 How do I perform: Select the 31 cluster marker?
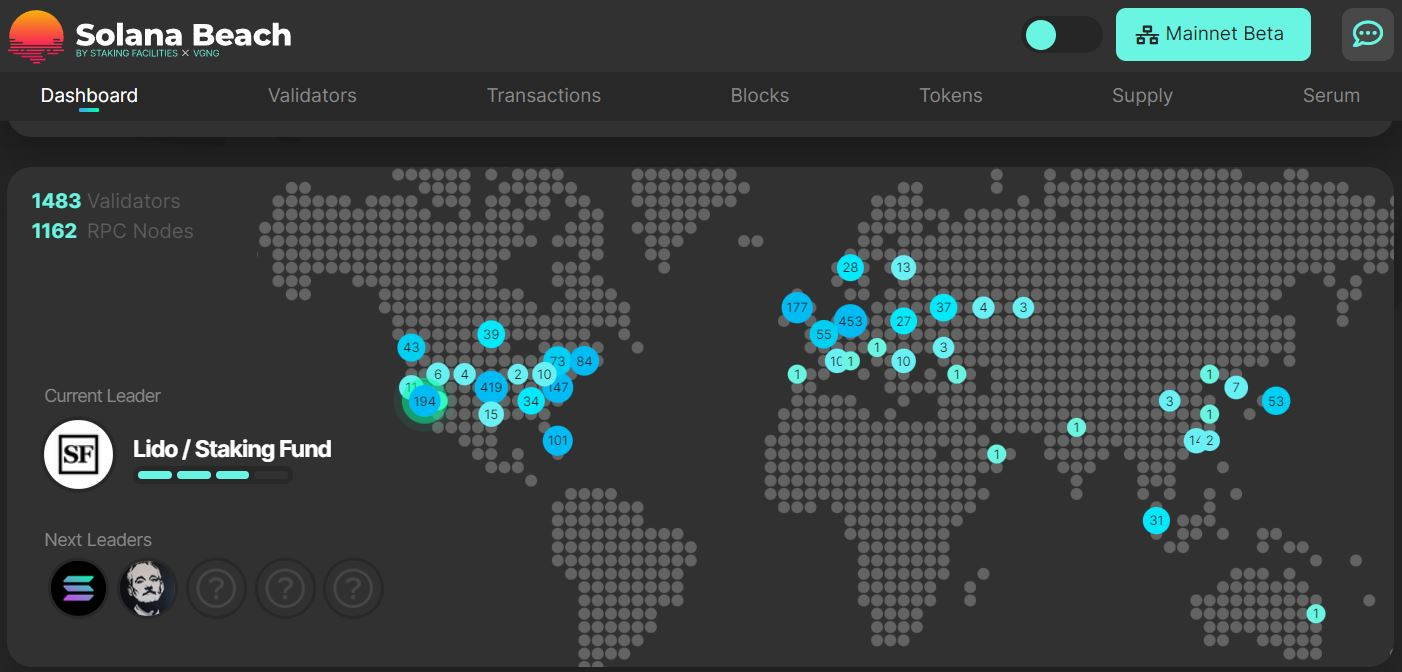(1156, 520)
